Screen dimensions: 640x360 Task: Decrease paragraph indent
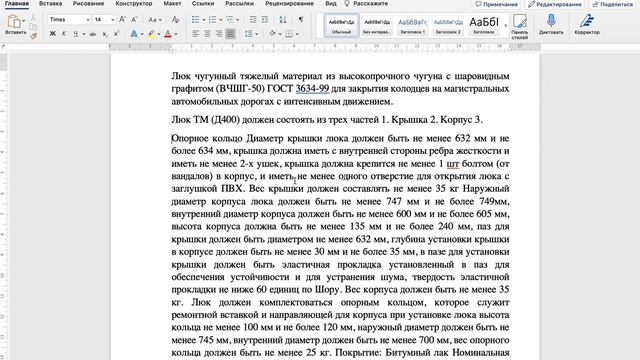(253, 20)
